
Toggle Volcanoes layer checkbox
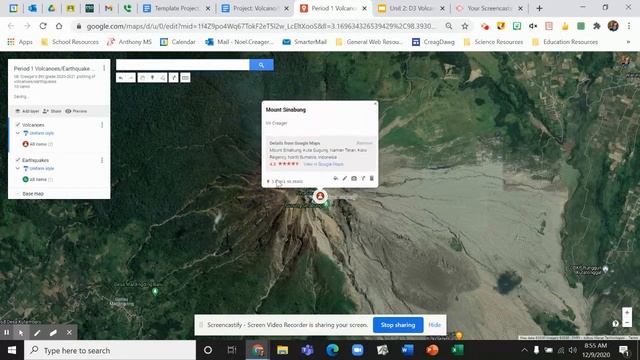pos(18,125)
